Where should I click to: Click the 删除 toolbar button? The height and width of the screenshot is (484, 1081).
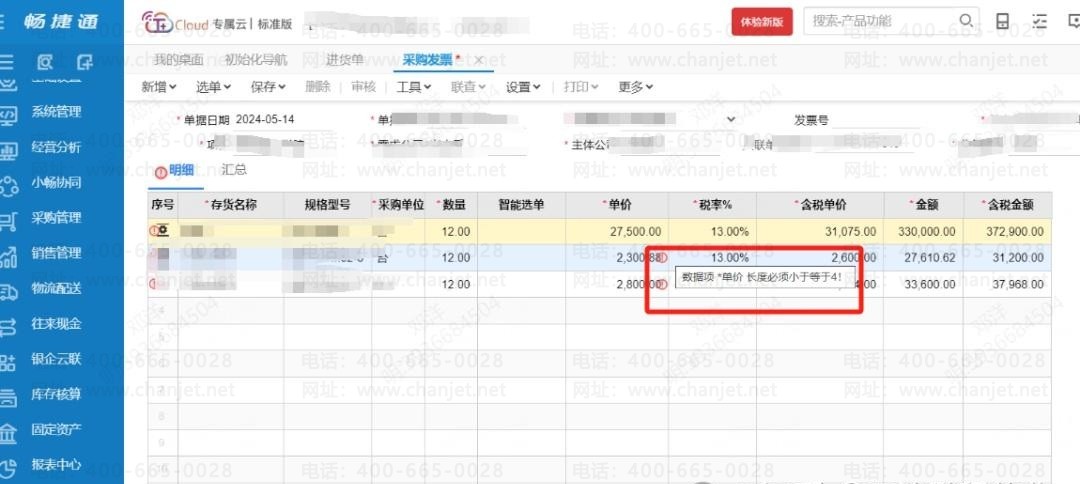click(317, 87)
